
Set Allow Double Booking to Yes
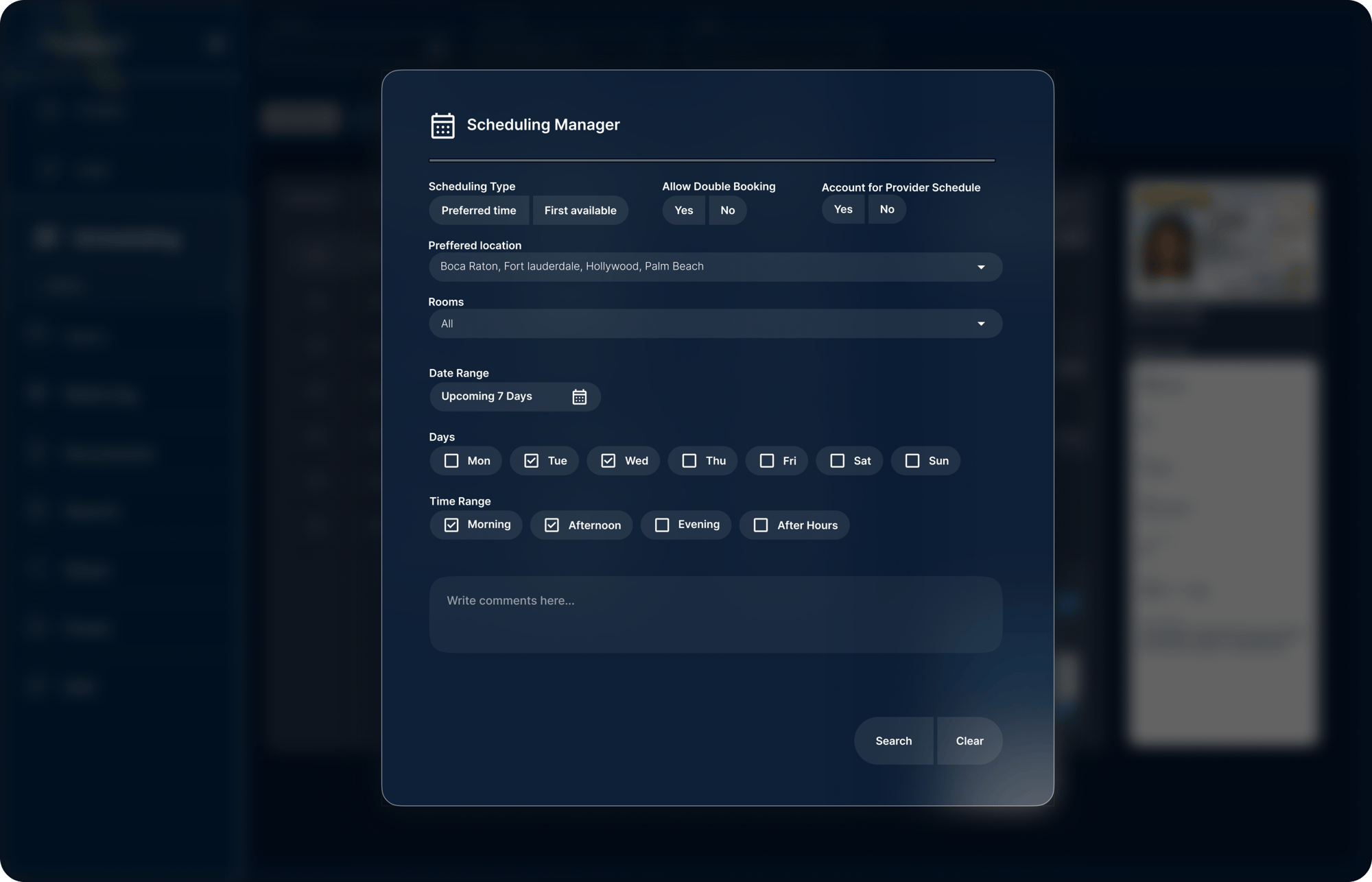pos(683,211)
